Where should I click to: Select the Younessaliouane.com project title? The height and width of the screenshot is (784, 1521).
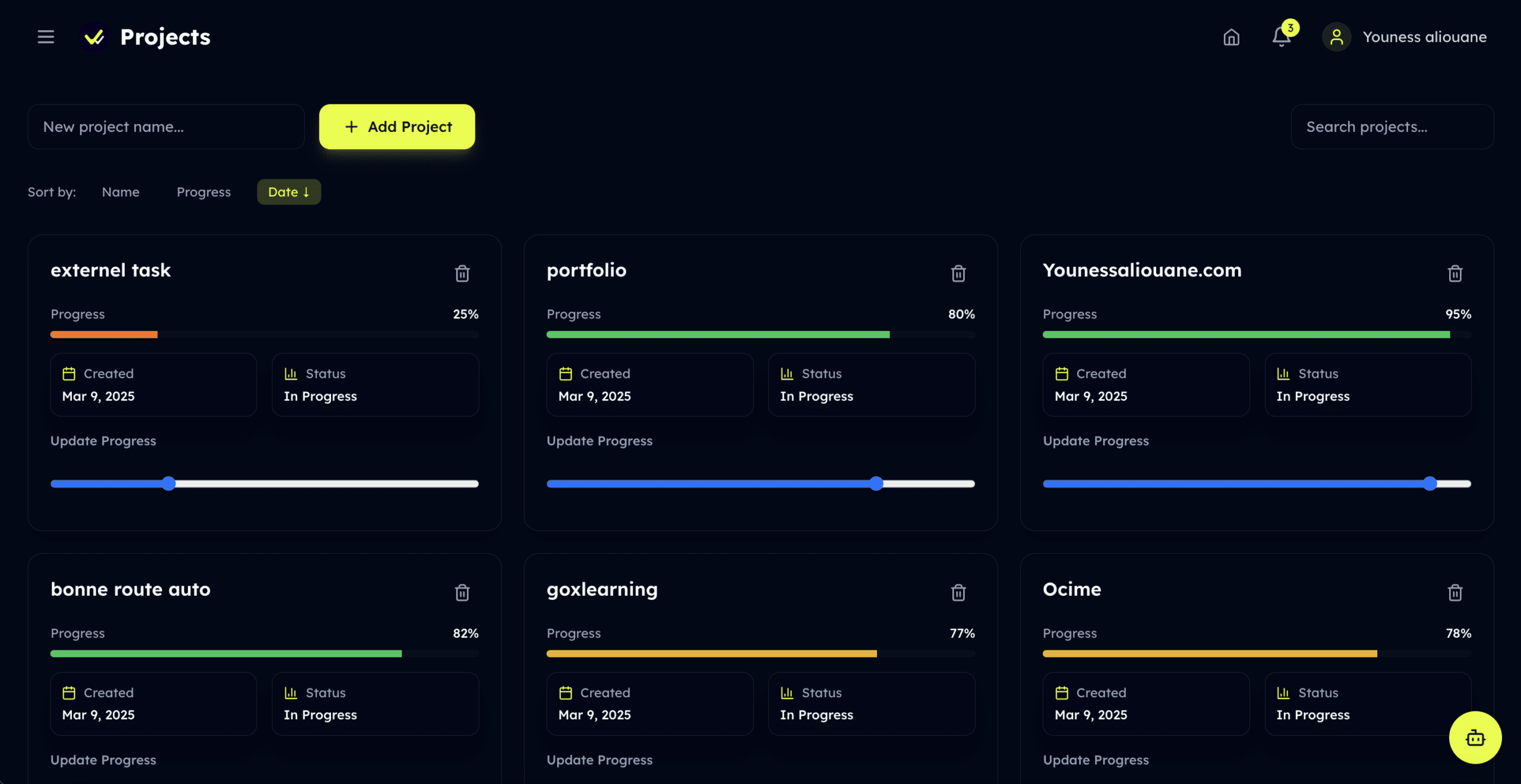click(x=1142, y=270)
